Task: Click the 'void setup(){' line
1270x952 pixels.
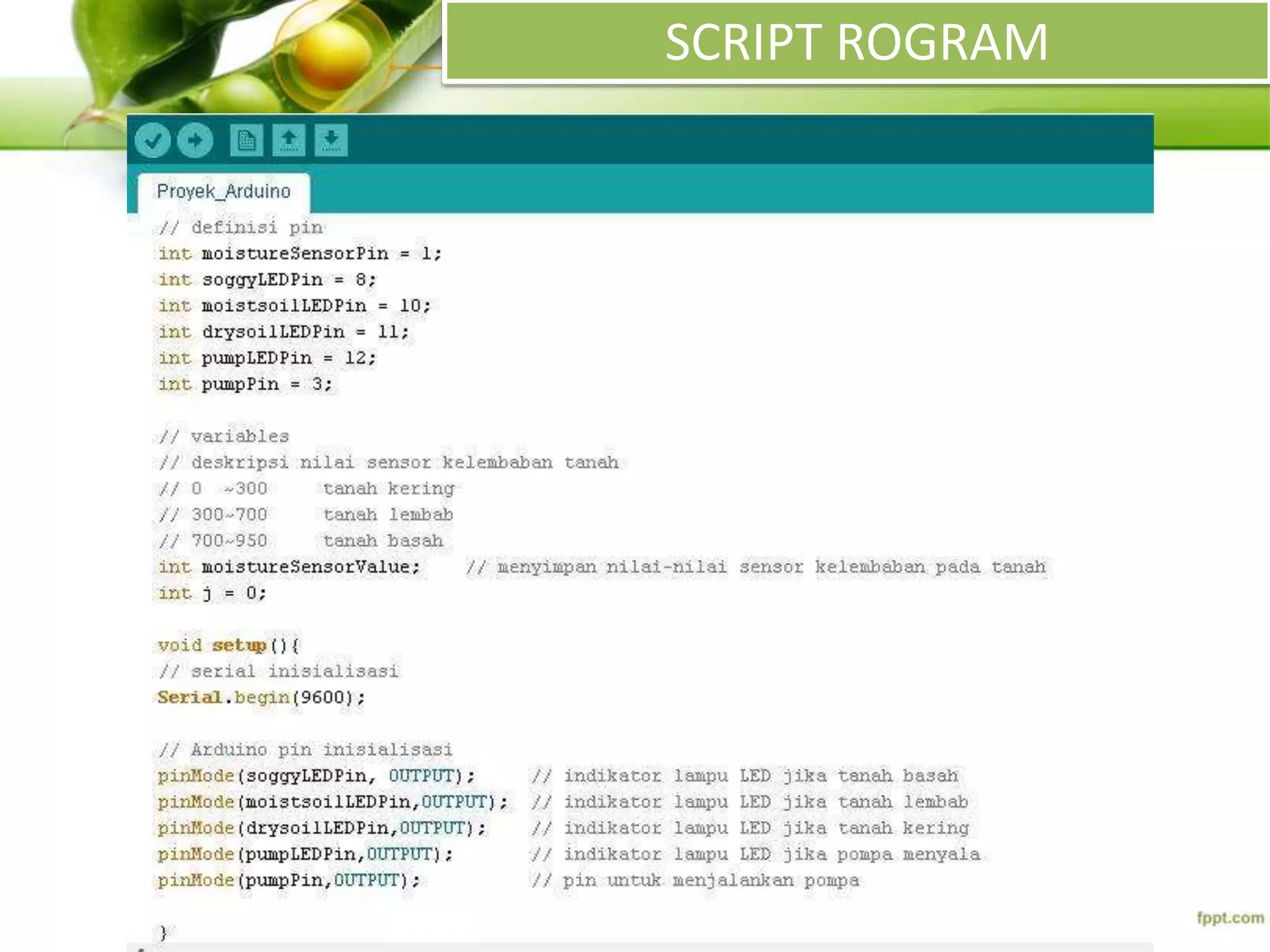Action: click(228, 645)
